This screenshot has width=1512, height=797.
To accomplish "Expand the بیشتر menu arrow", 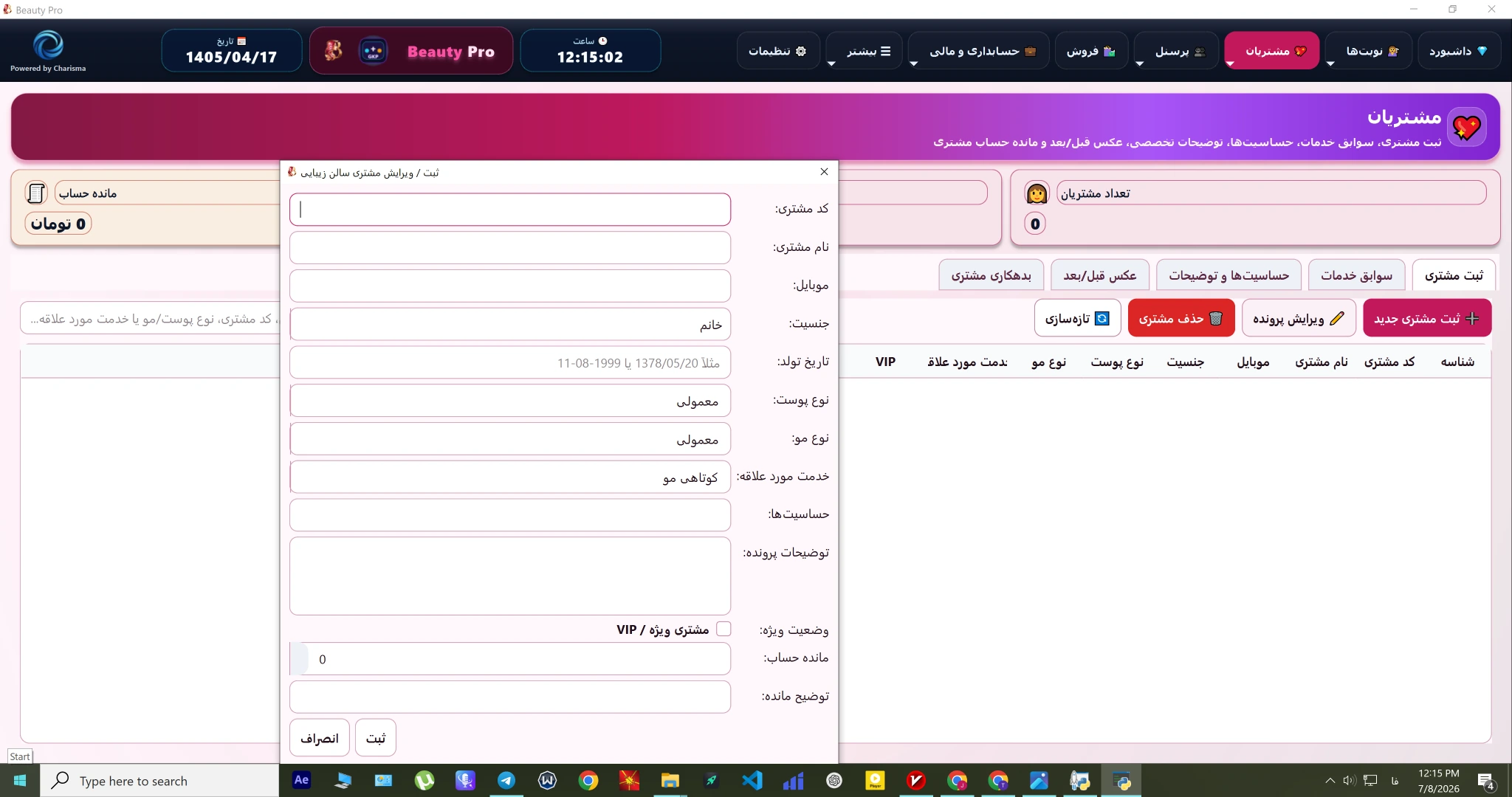I will coord(831,64).
